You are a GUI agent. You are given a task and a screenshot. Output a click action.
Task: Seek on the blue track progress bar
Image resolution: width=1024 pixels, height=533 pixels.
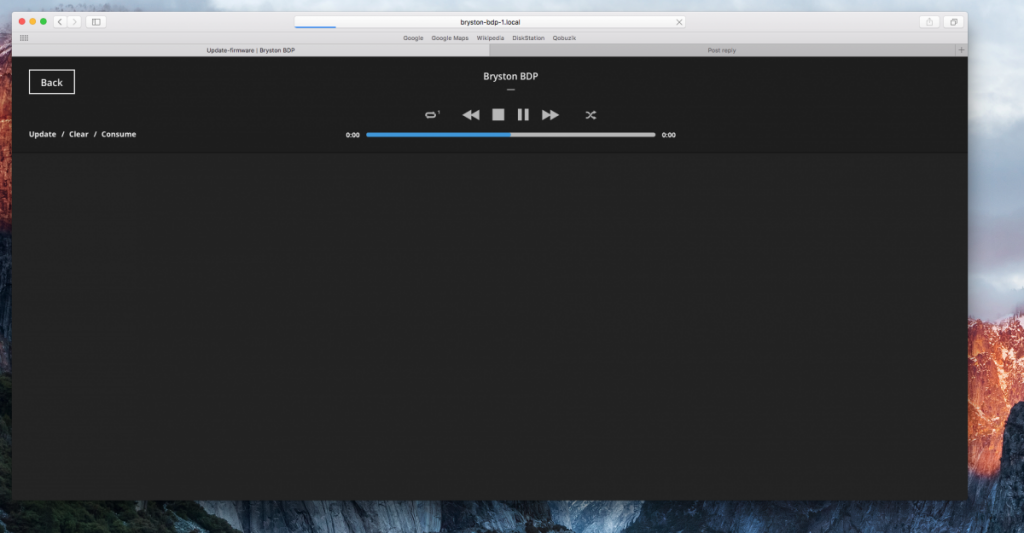(x=511, y=135)
